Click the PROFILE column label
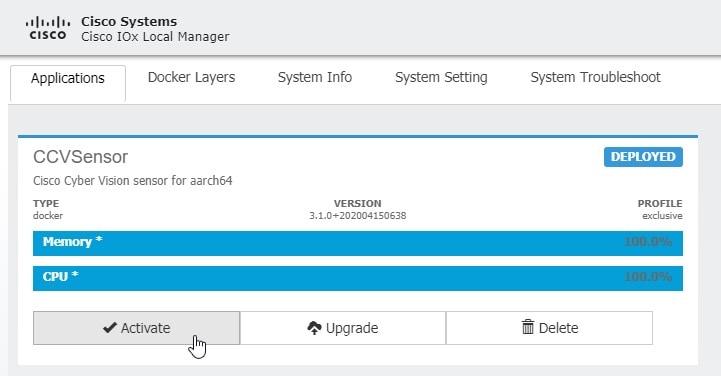 [660, 203]
